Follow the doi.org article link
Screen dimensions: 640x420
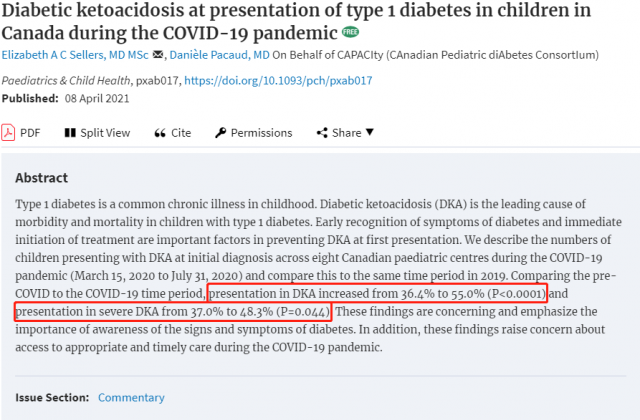tap(278, 80)
